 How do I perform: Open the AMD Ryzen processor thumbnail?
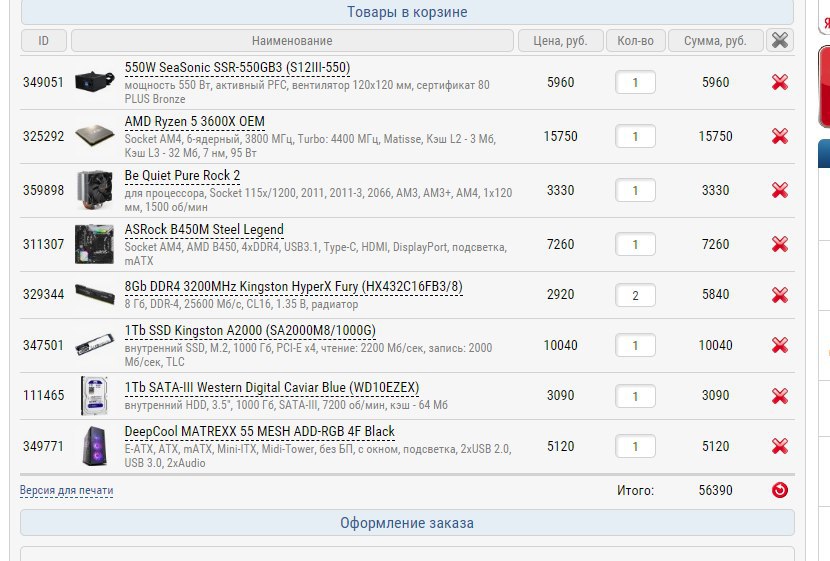point(95,136)
